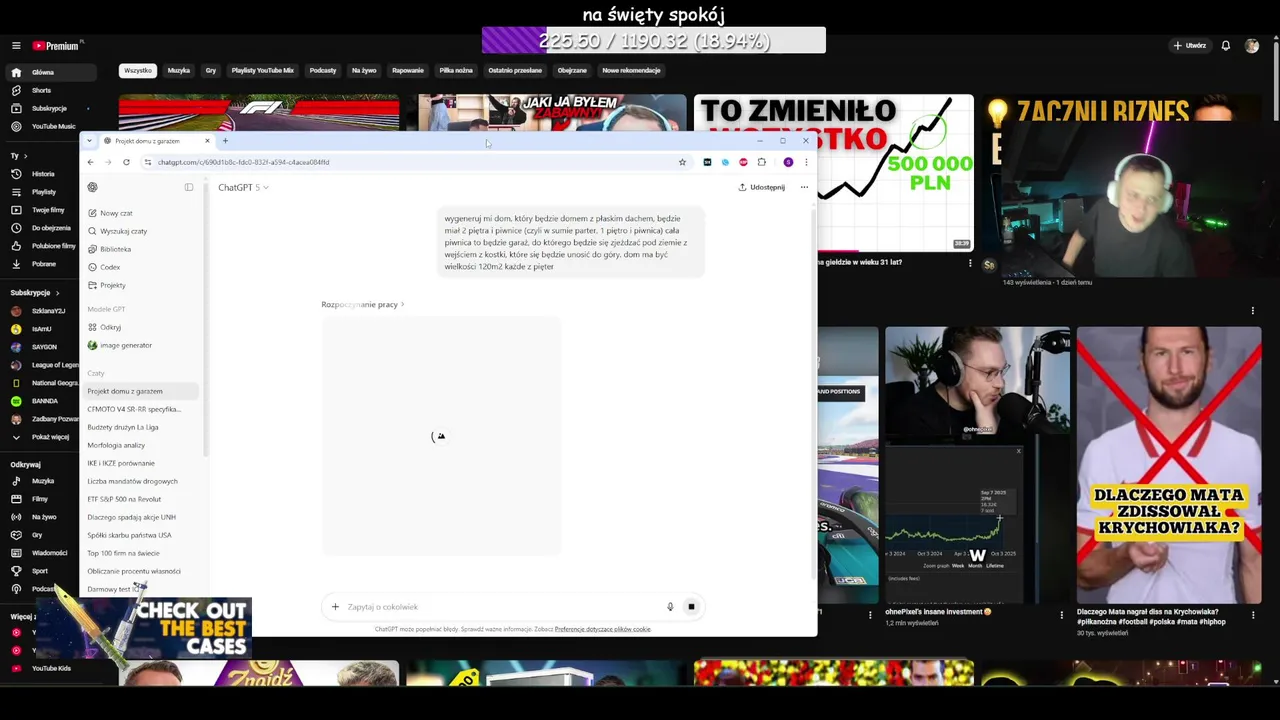This screenshot has height=720, width=1280.
Task: Click the Zapytaj o cokolwiek prompt field
Action: click(x=500, y=607)
